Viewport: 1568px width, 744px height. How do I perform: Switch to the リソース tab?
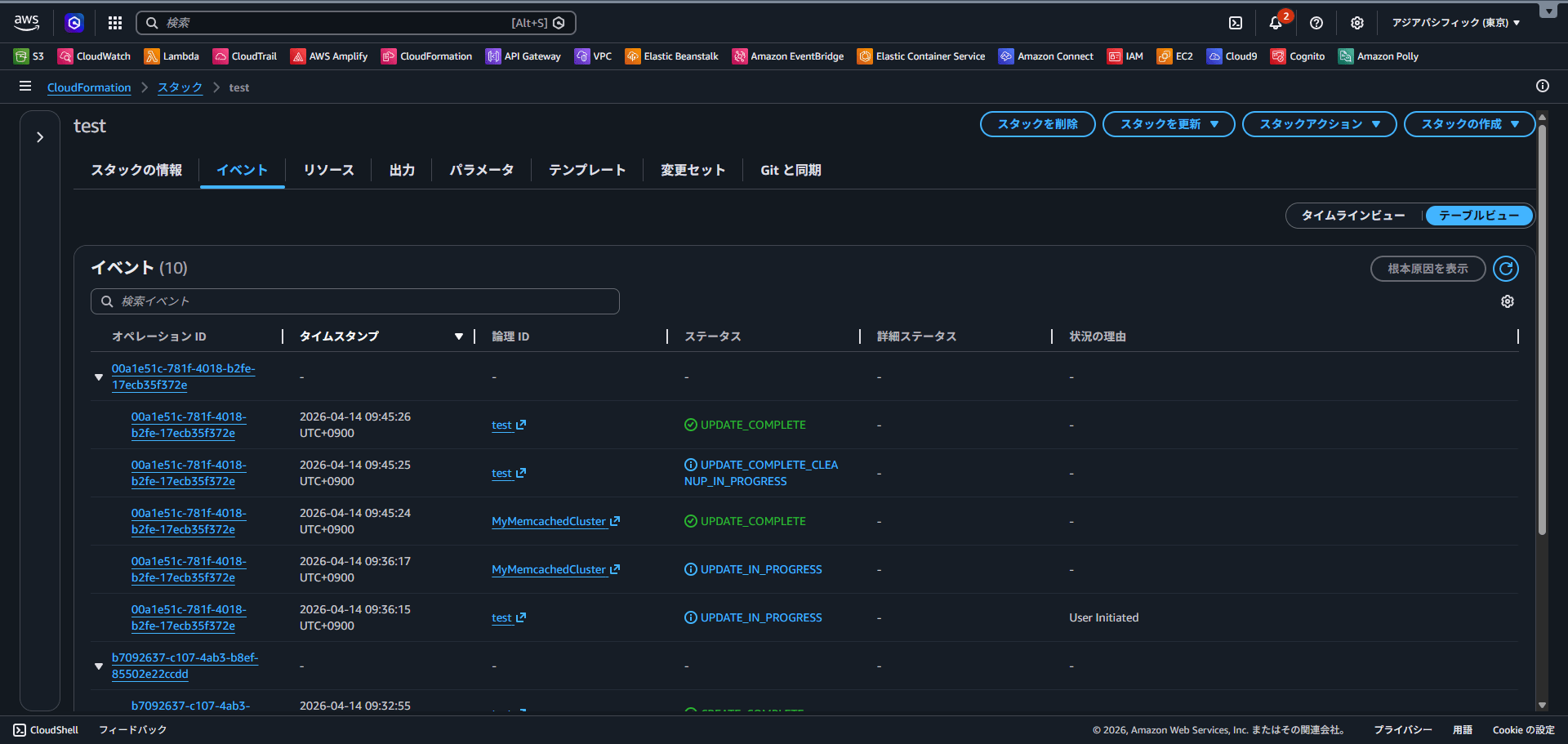coord(328,170)
